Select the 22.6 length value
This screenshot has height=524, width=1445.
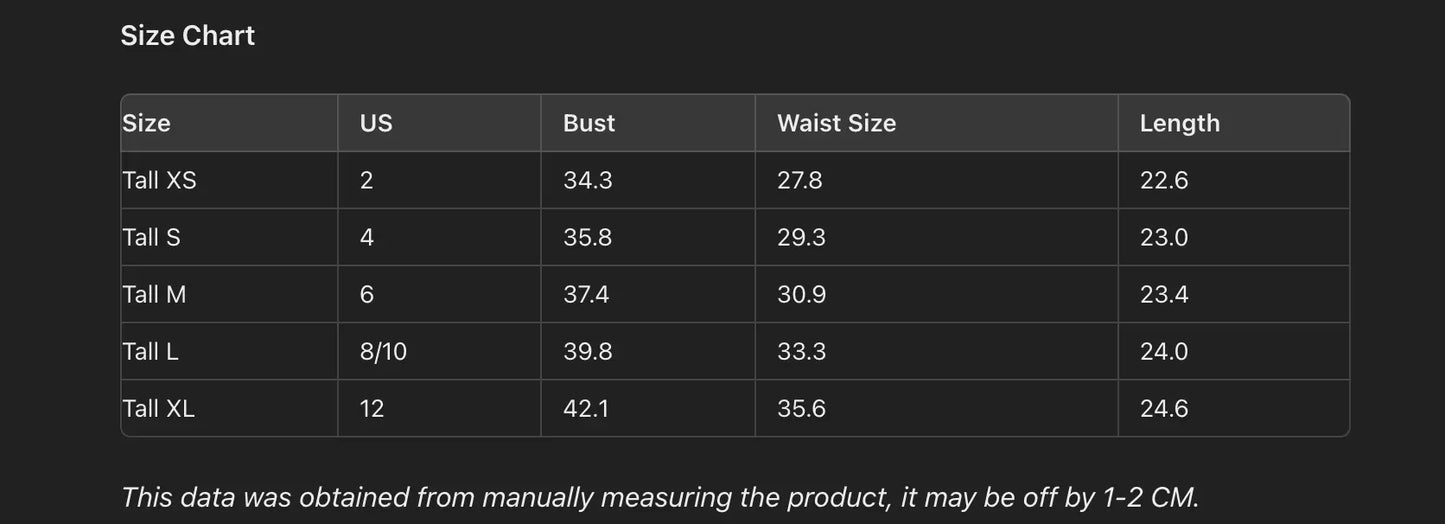(x=1164, y=180)
